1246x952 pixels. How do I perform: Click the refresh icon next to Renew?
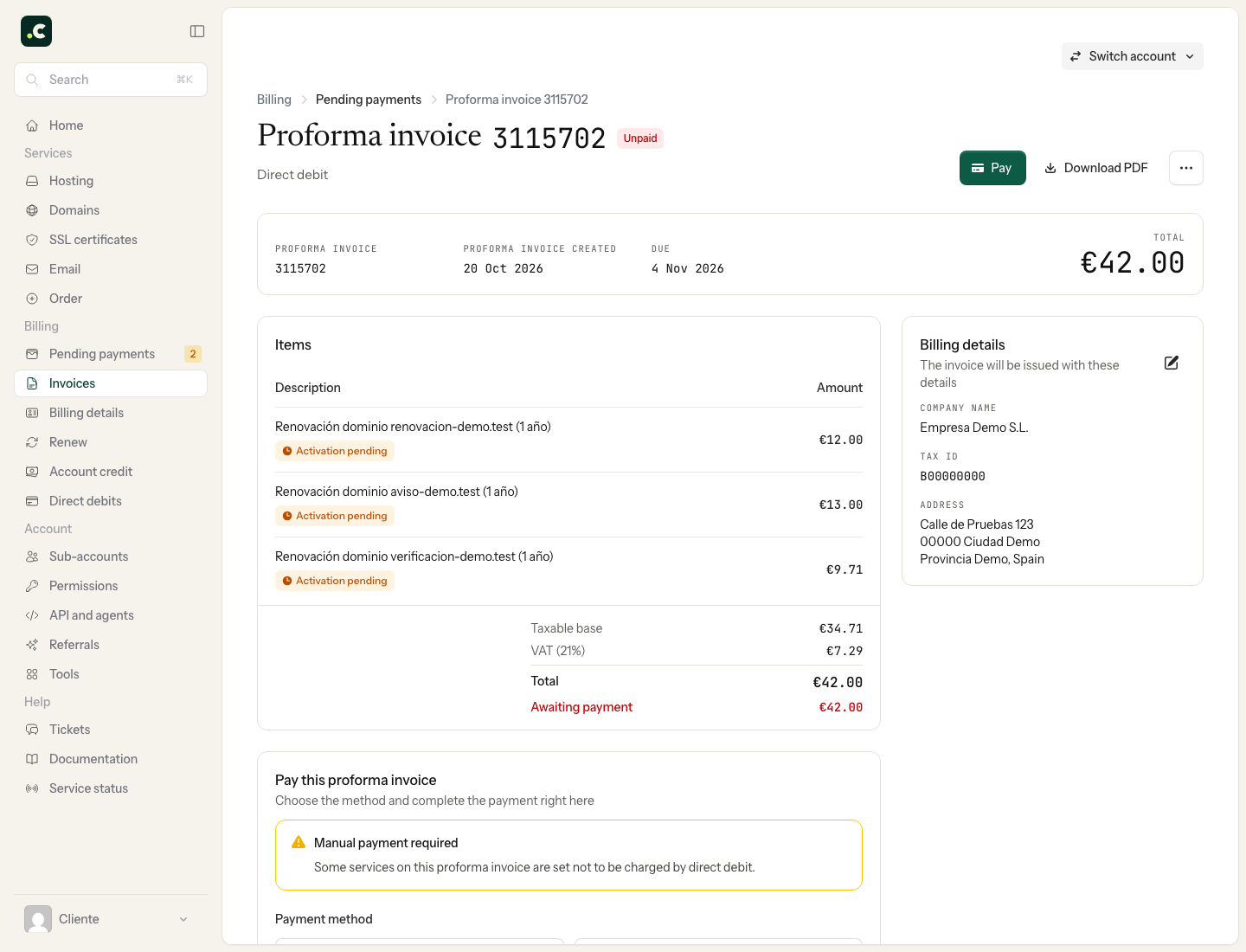coord(32,442)
